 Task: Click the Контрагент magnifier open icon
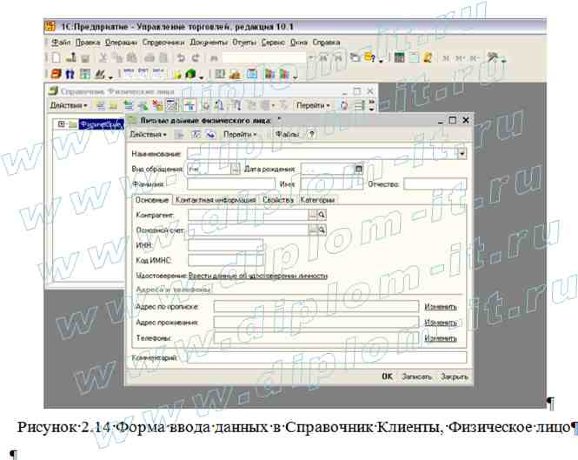point(321,215)
